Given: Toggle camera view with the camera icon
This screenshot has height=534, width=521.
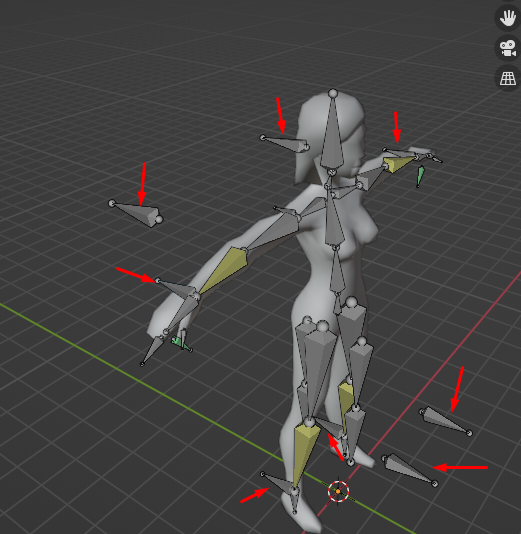Looking at the screenshot, I should click(x=507, y=48).
